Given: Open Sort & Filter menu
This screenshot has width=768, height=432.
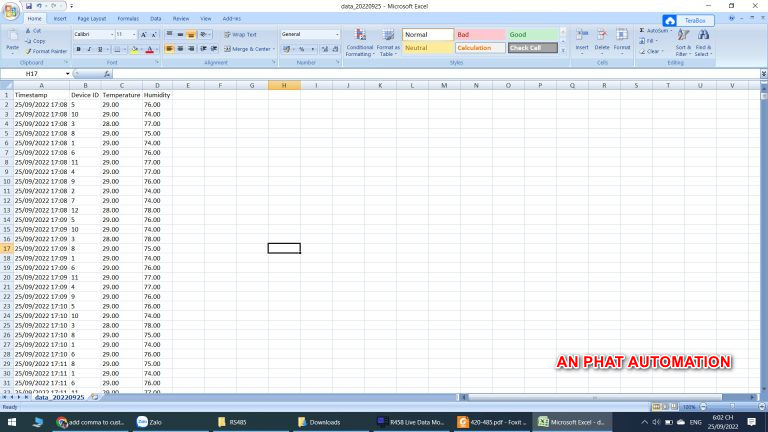Looking at the screenshot, I should click(x=683, y=43).
